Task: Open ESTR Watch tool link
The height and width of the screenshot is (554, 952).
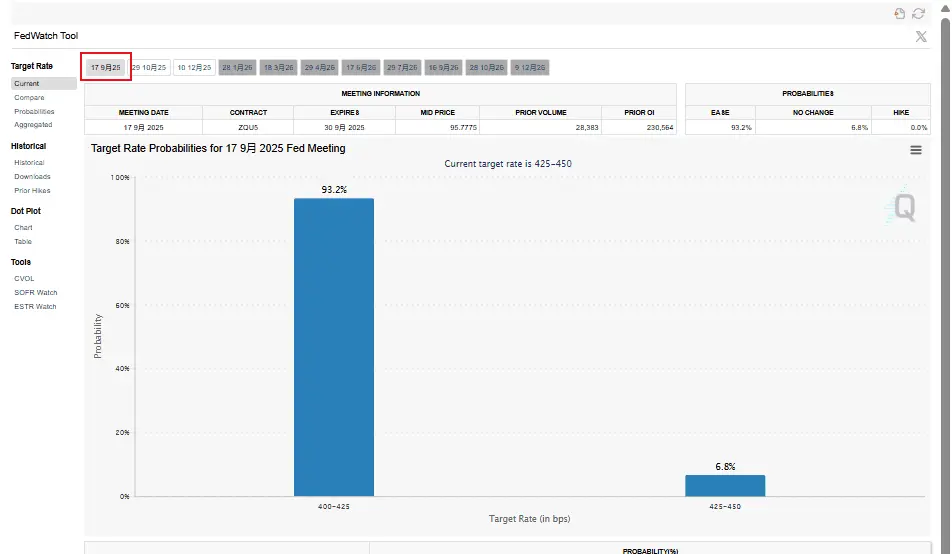Action: pyautogui.click(x=35, y=307)
